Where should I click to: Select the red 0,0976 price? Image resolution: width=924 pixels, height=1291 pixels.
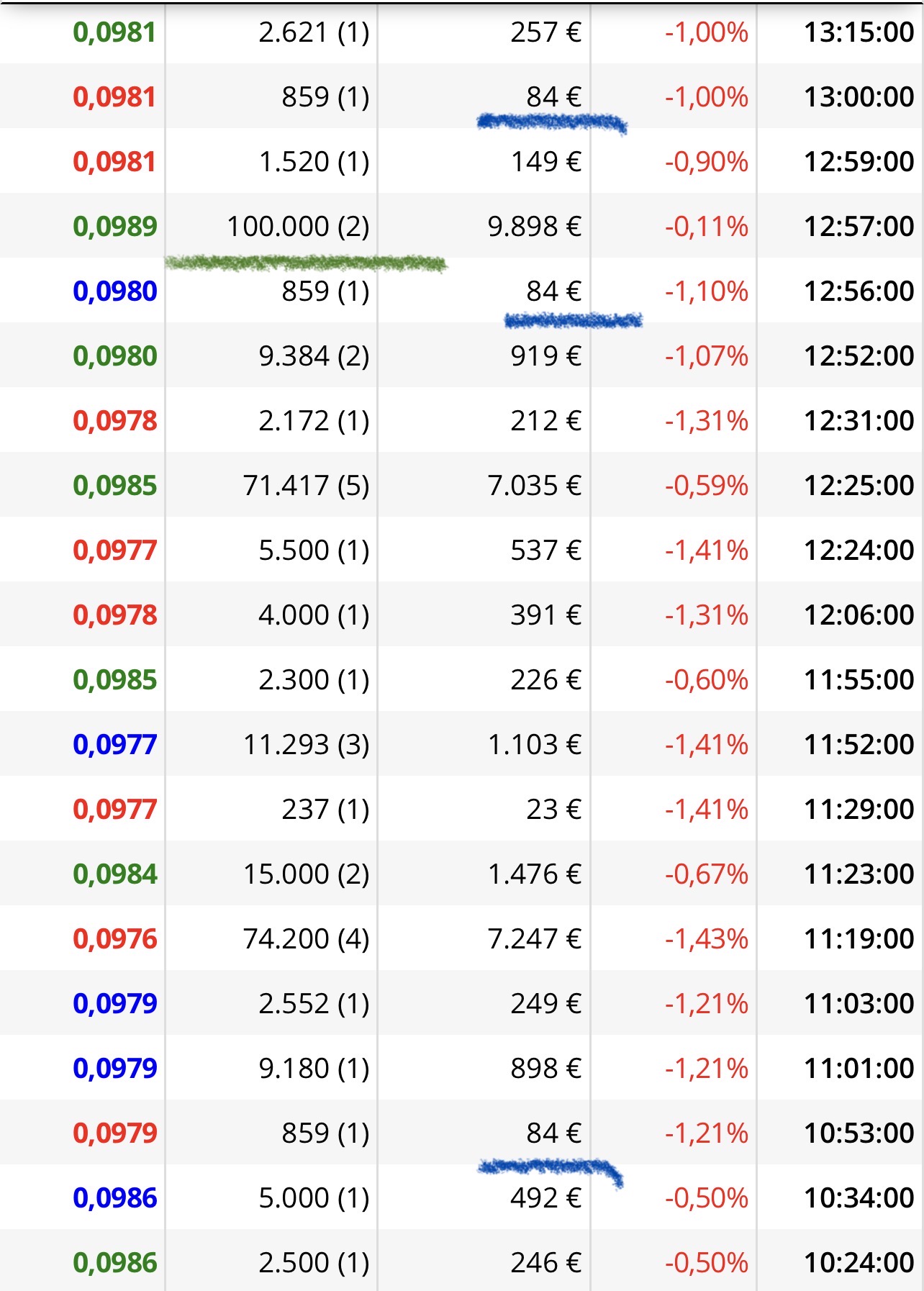coord(115,939)
